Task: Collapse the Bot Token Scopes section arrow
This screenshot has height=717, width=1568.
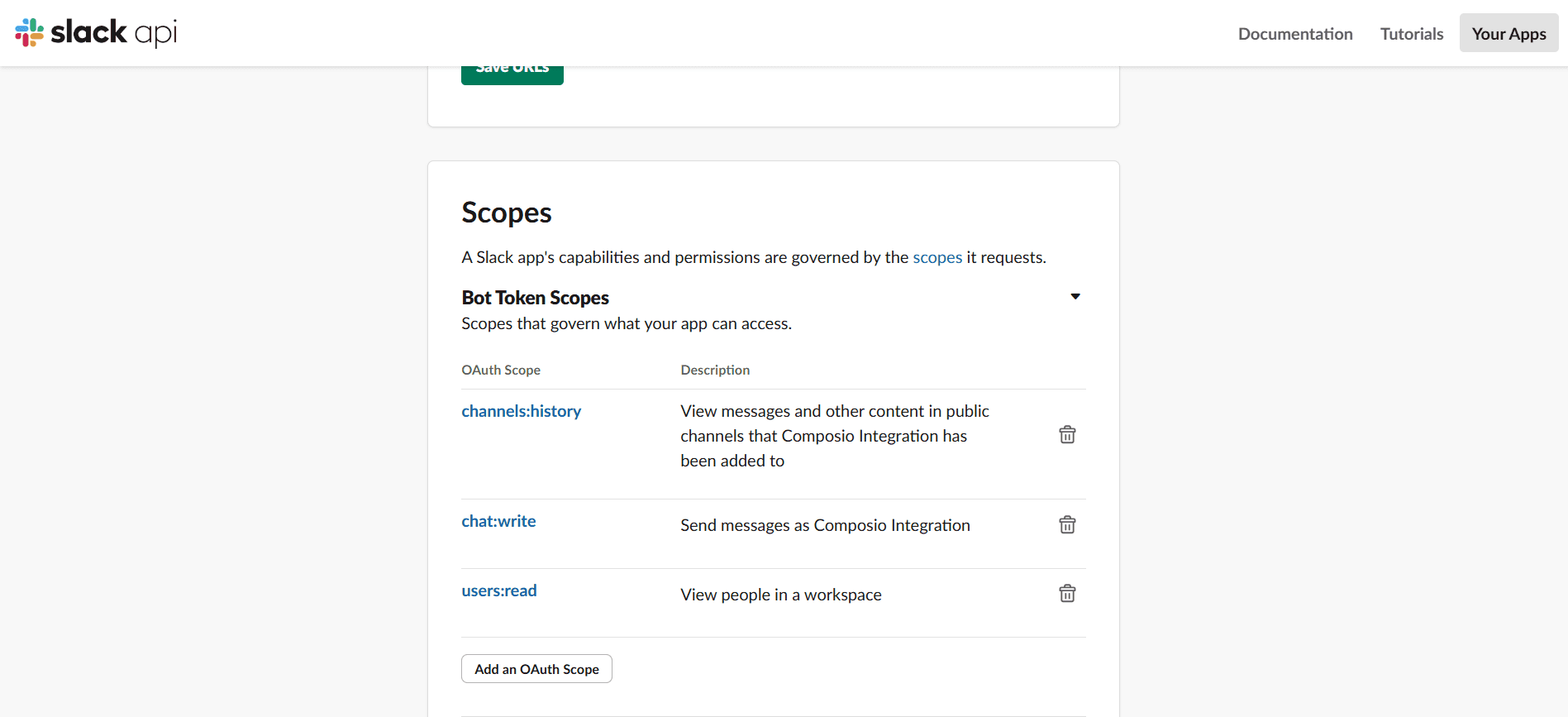Action: point(1075,297)
